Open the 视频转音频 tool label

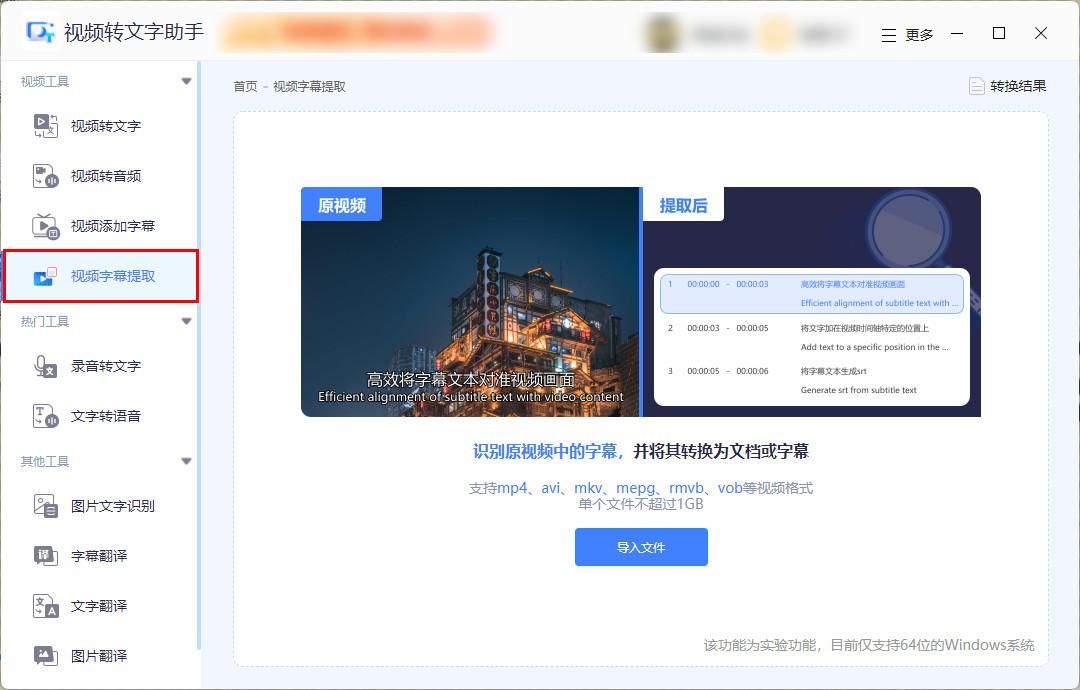point(106,176)
